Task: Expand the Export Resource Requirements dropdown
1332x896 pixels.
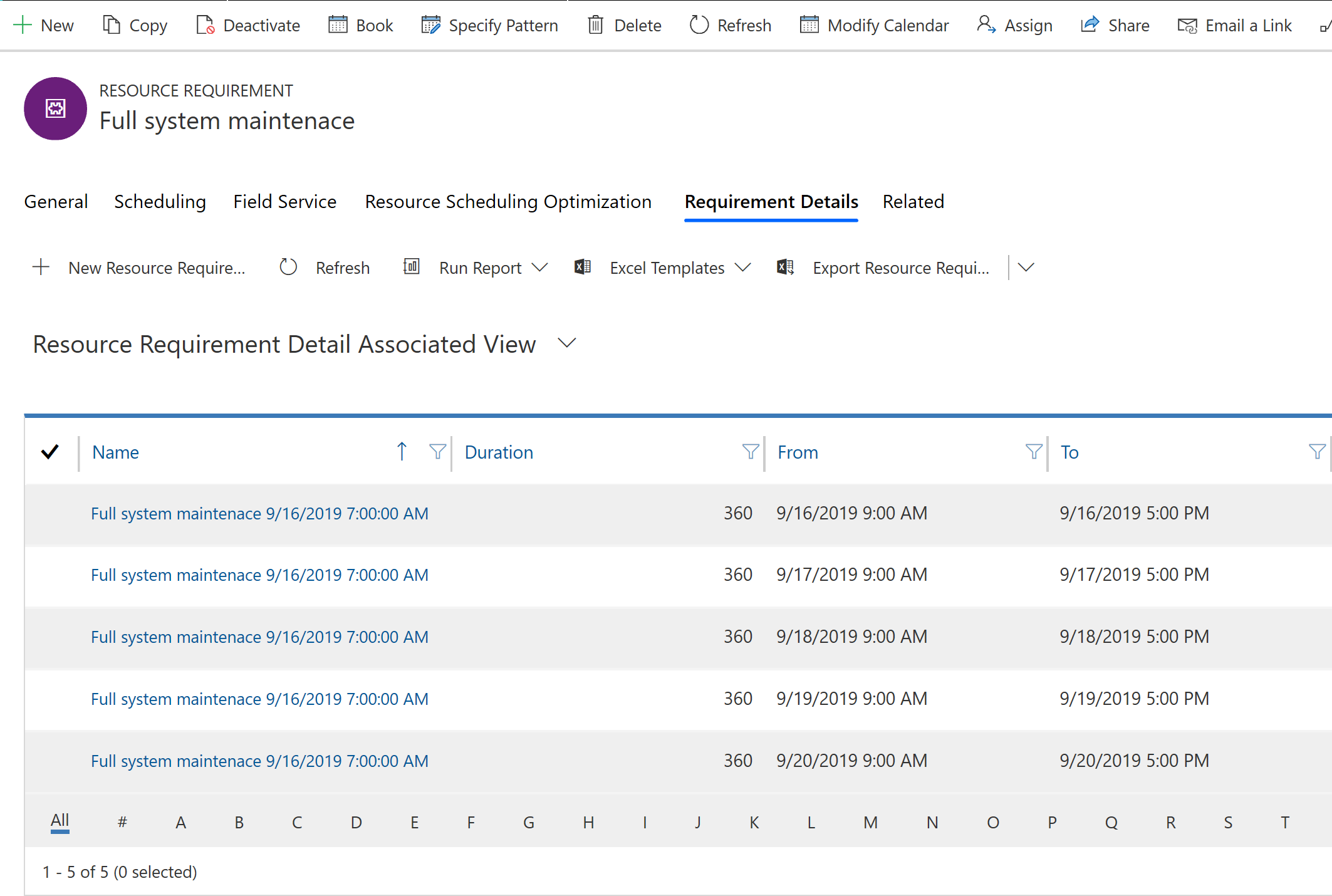Action: point(1024,267)
